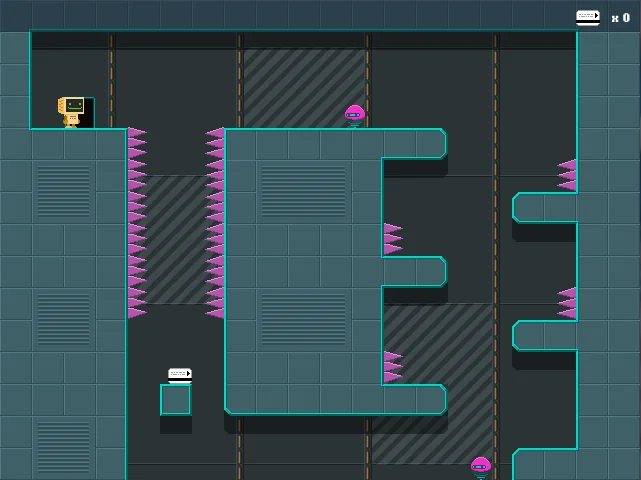This screenshot has height=480, width=641.
Task: Click the "x 0" collectible count text
Action: click(x=620, y=18)
